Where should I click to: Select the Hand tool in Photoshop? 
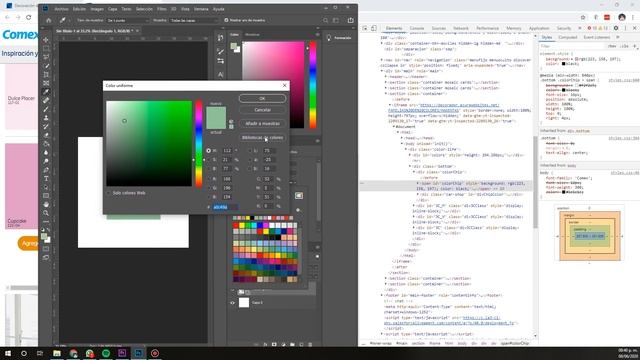pyautogui.click(x=46, y=204)
